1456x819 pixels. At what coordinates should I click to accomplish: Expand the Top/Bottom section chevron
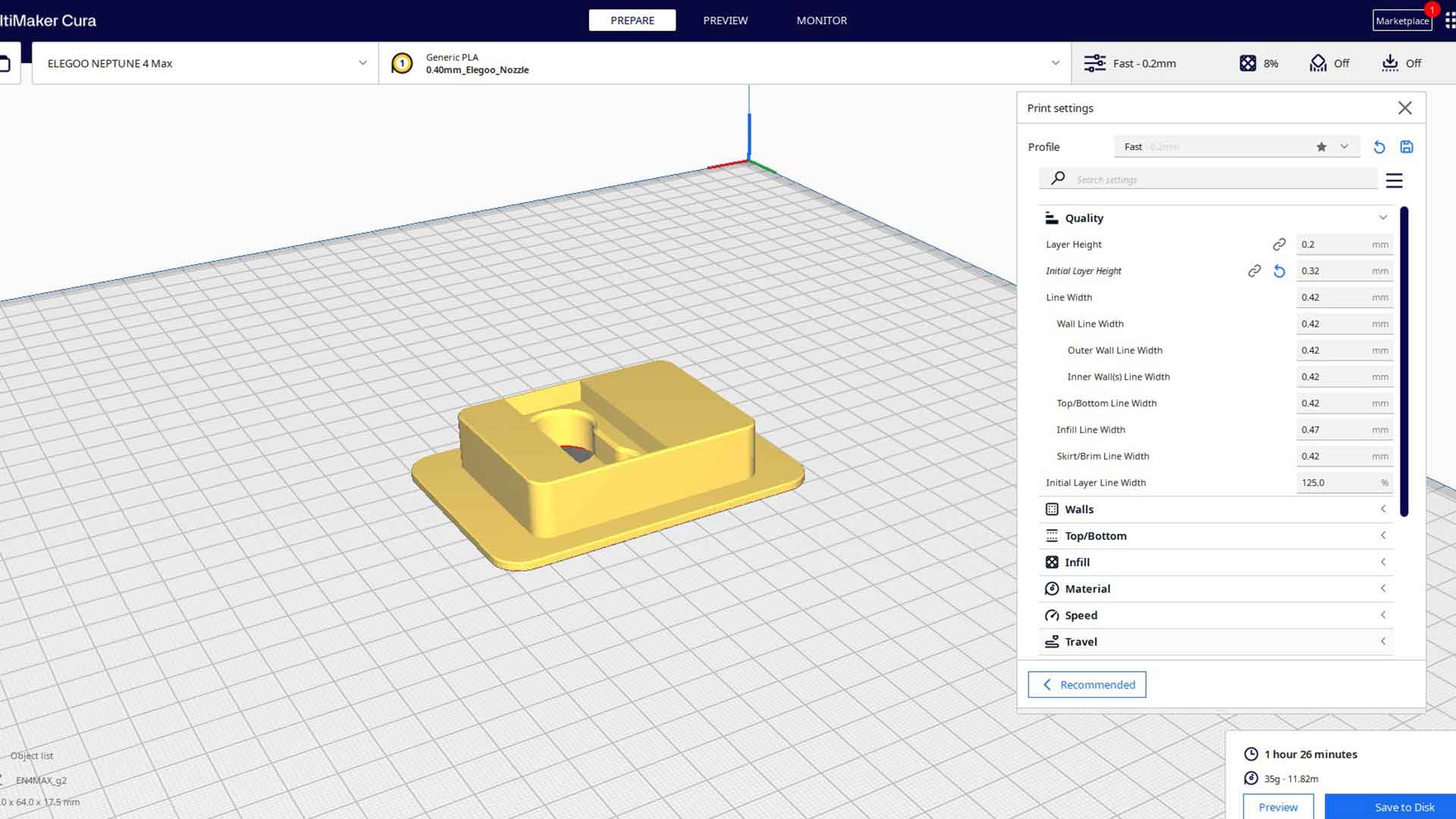click(x=1383, y=536)
